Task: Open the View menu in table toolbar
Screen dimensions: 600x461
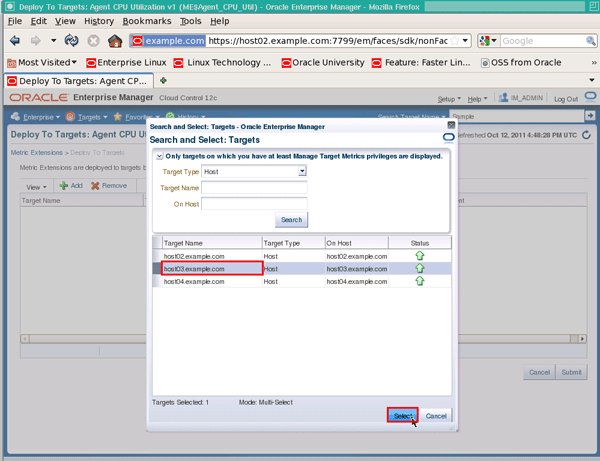Action: tap(36, 187)
